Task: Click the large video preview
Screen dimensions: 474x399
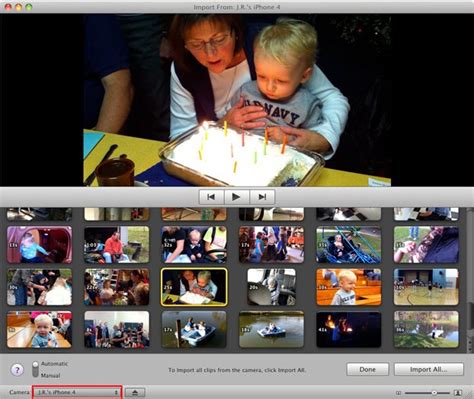Action: [237, 100]
